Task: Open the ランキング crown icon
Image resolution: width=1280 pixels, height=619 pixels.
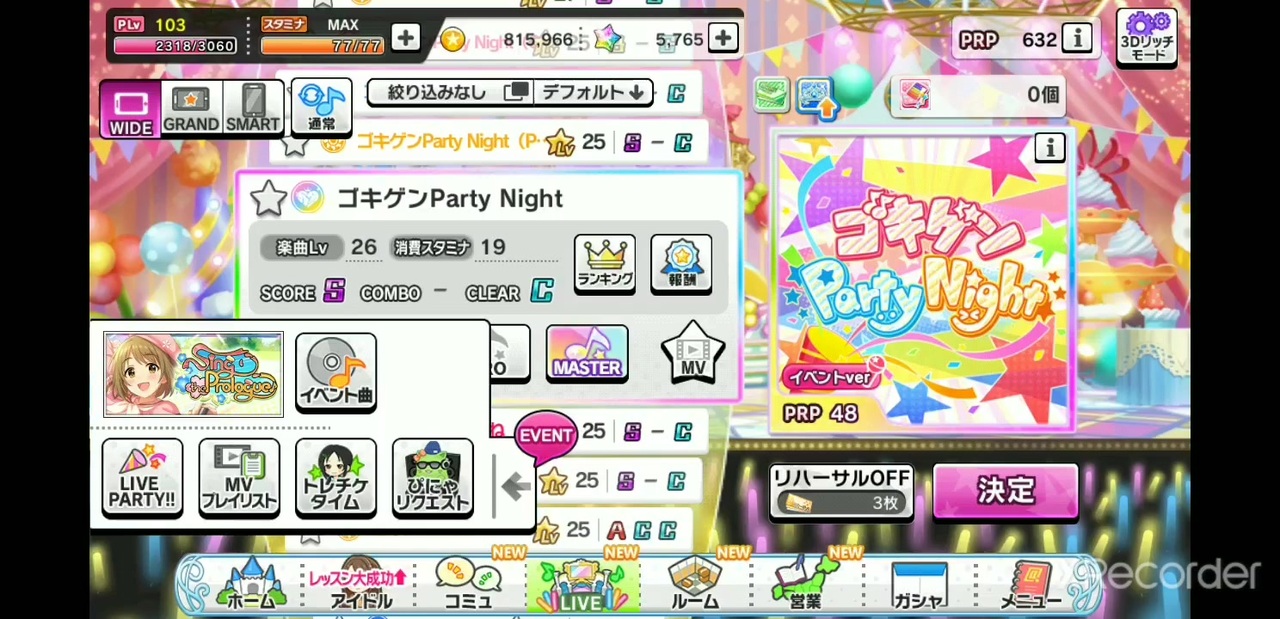Action: tap(605, 264)
